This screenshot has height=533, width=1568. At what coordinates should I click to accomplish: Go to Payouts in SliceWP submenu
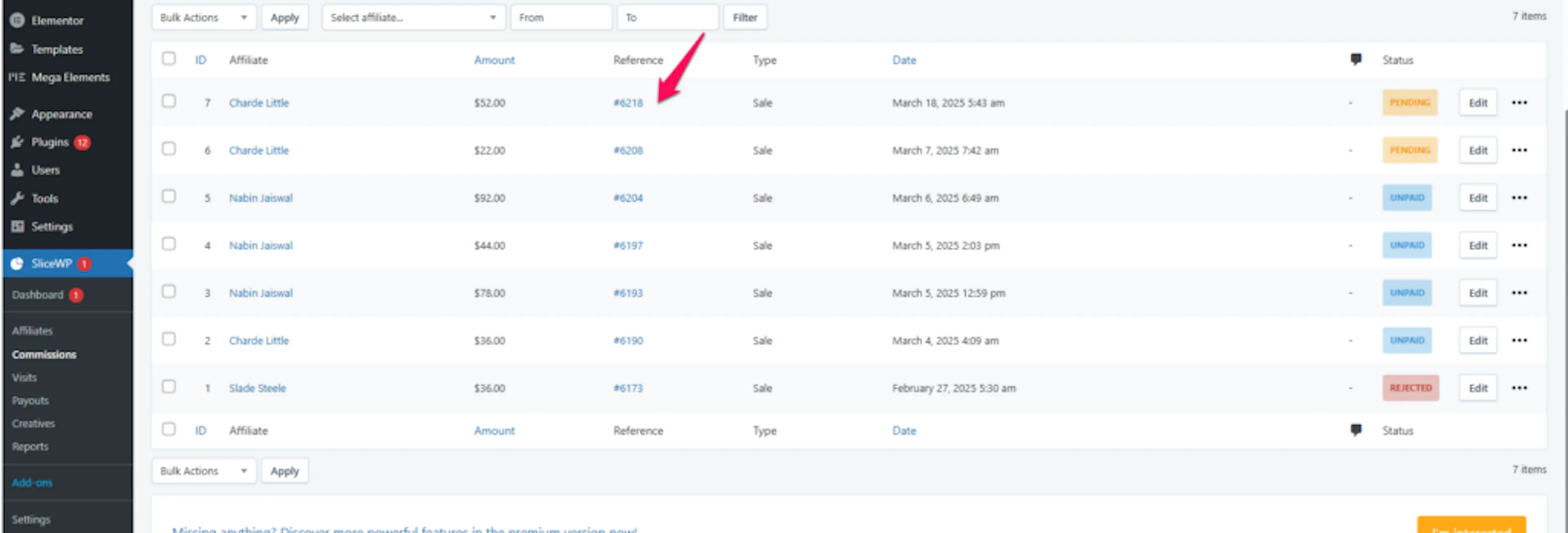[31, 400]
